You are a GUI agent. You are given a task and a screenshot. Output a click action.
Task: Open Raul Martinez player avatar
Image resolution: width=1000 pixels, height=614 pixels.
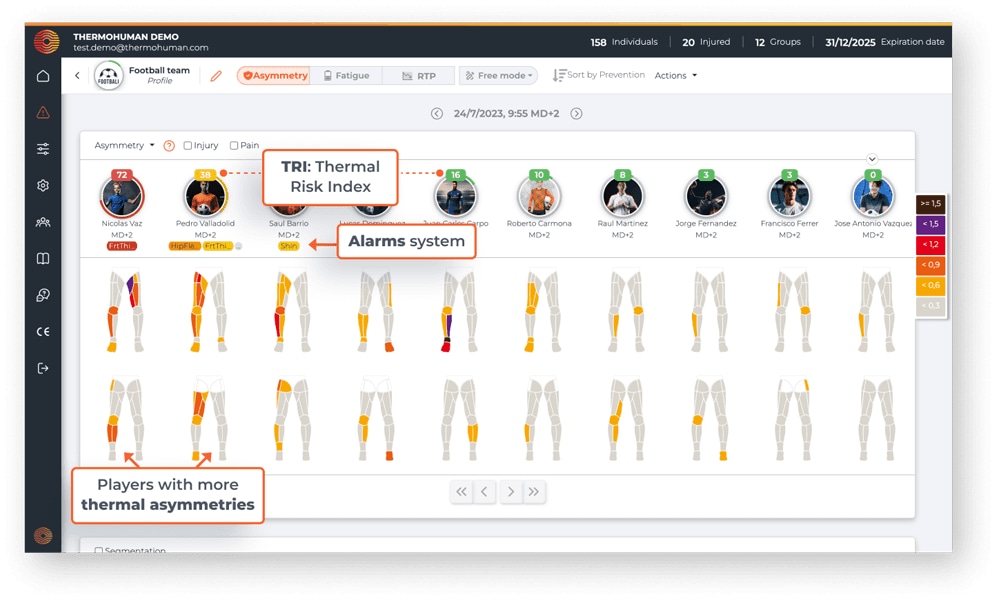(x=622, y=195)
